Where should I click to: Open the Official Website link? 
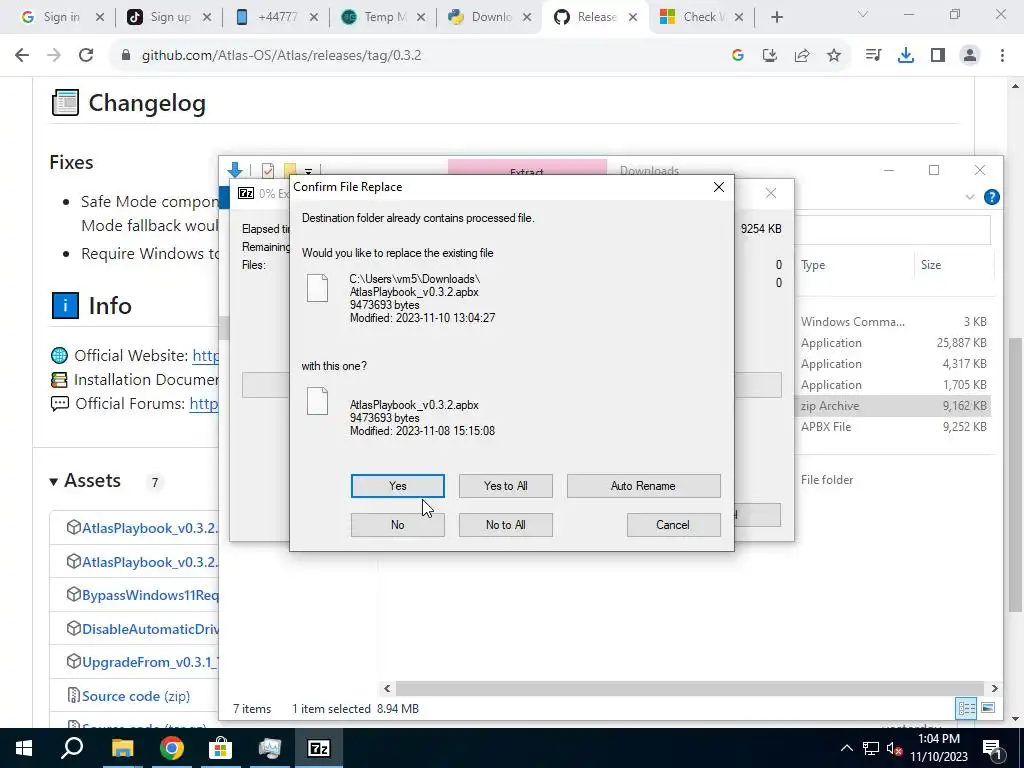(x=205, y=355)
